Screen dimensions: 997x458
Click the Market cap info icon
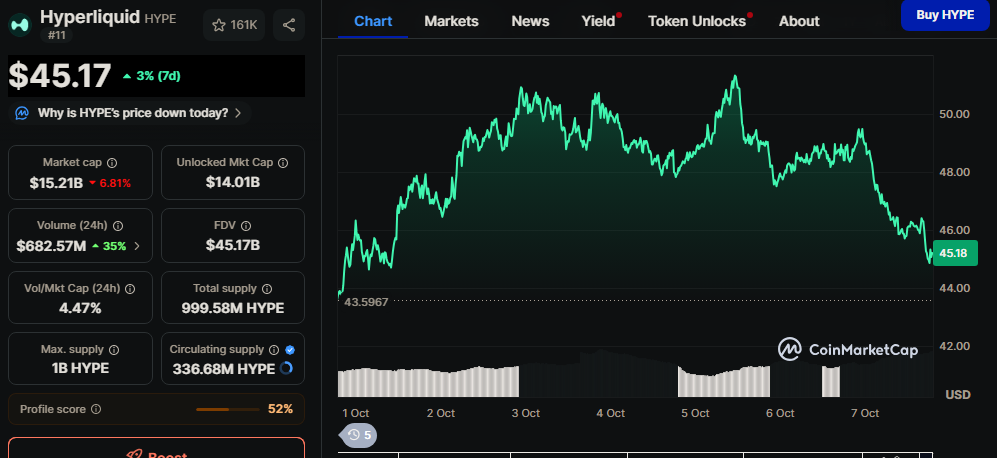(x=112, y=162)
